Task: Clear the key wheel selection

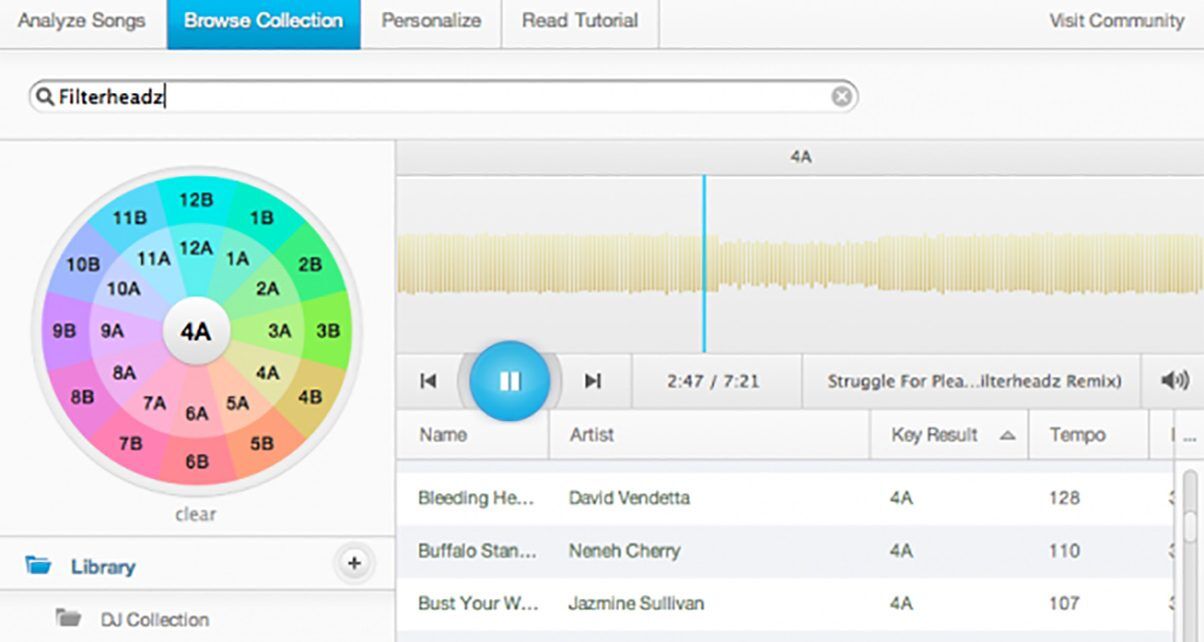Action: click(195, 515)
